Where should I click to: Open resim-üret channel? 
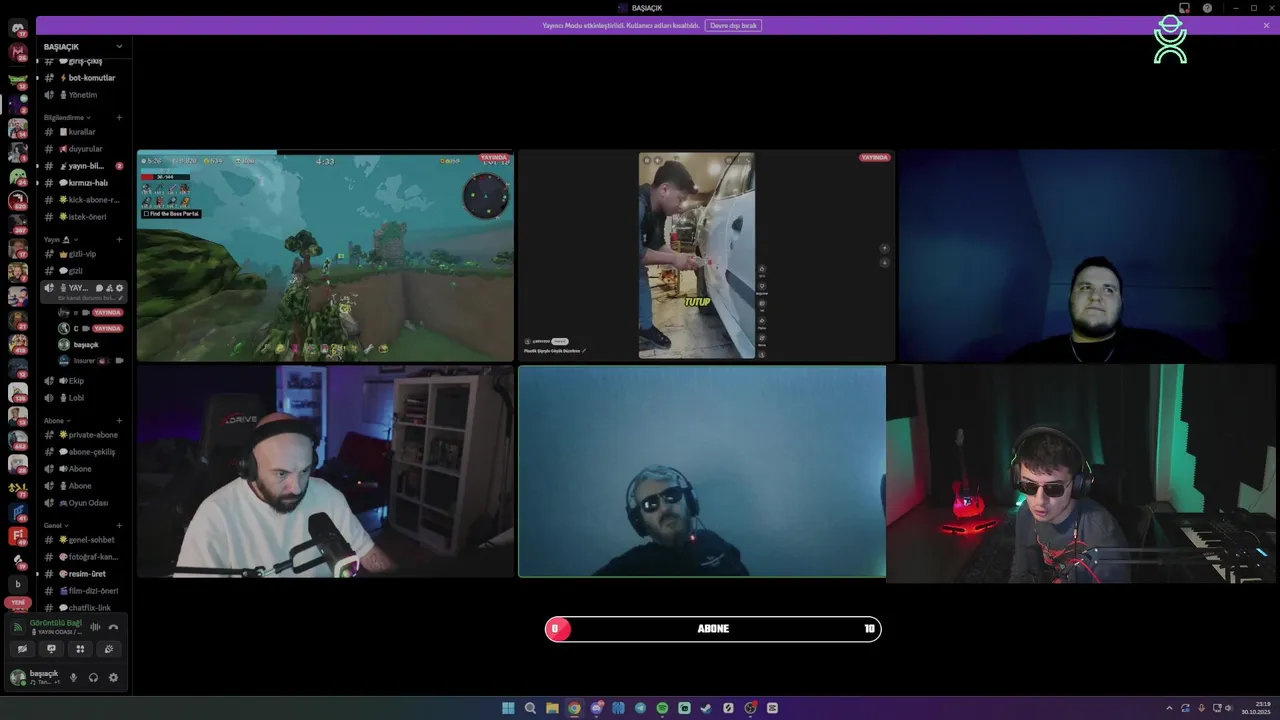83,574
